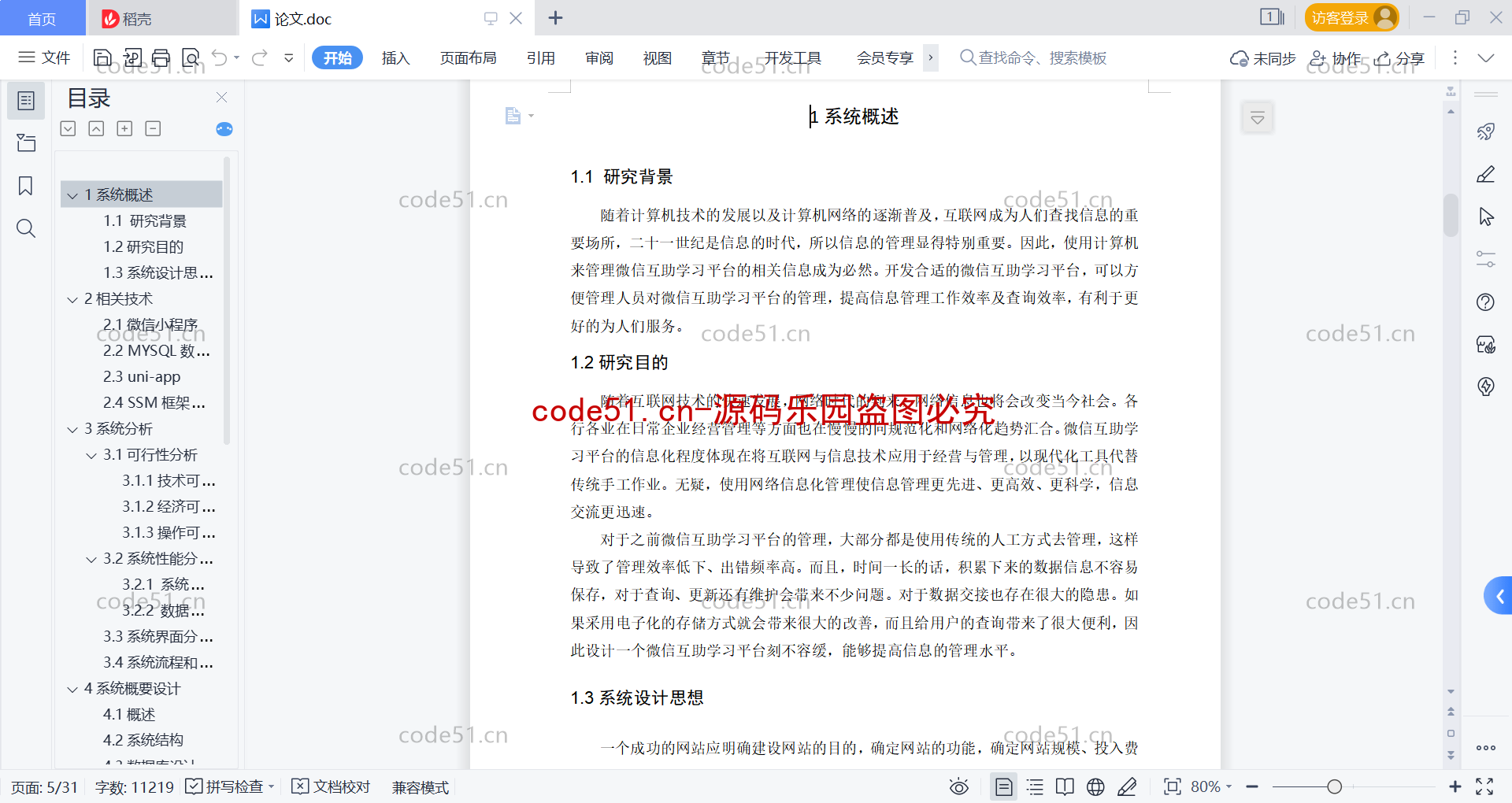Image resolution: width=1512 pixels, height=803 pixels.
Task: Switch to the 审阅 ribbon tab
Action: [x=599, y=57]
